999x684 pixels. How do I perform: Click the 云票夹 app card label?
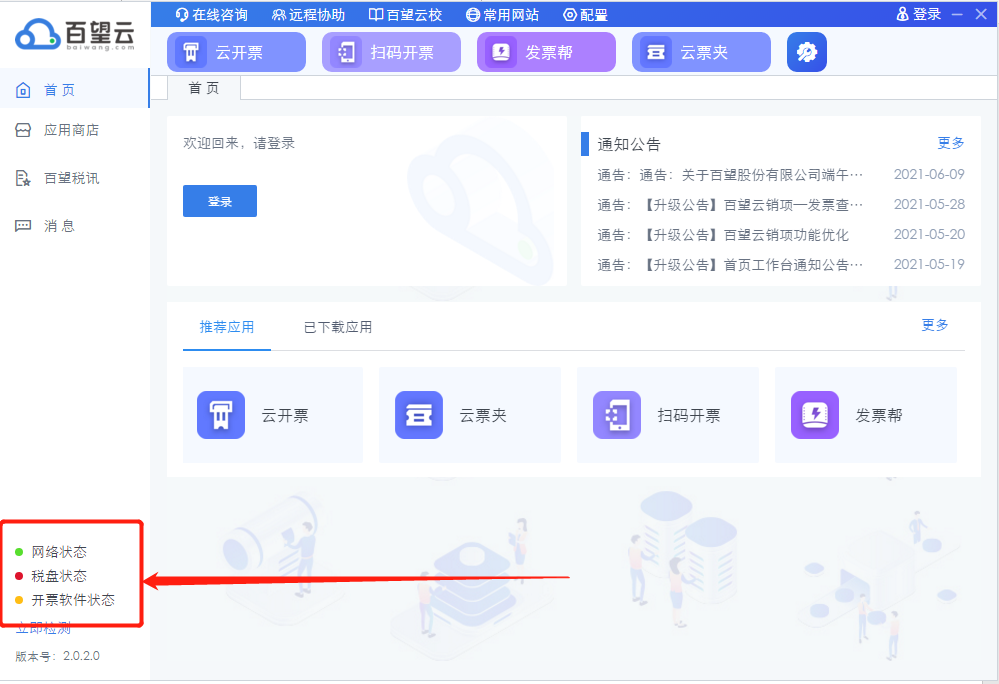pyautogui.click(x=483, y=415)
